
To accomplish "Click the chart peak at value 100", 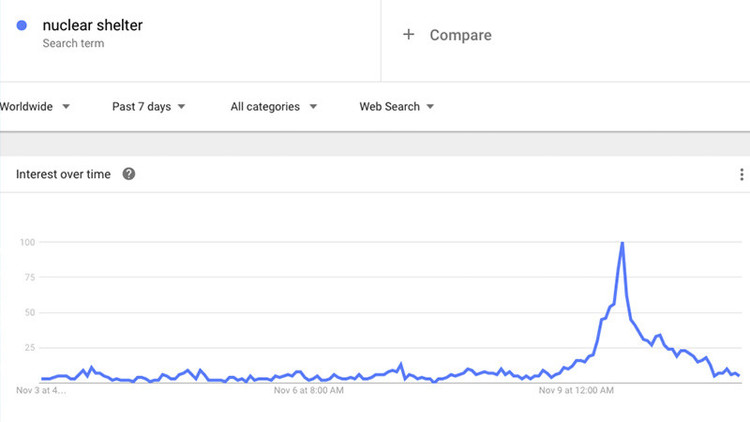I will point(622,243).
